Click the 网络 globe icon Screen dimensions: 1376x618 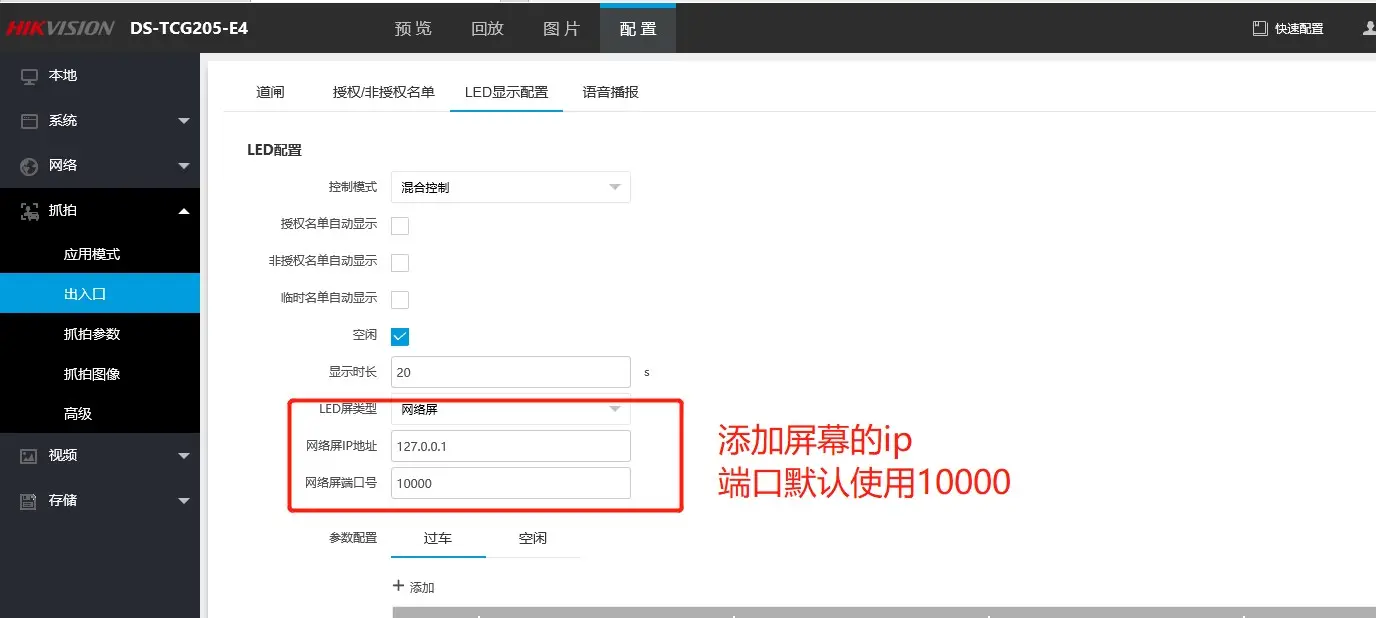click(29, 166)
